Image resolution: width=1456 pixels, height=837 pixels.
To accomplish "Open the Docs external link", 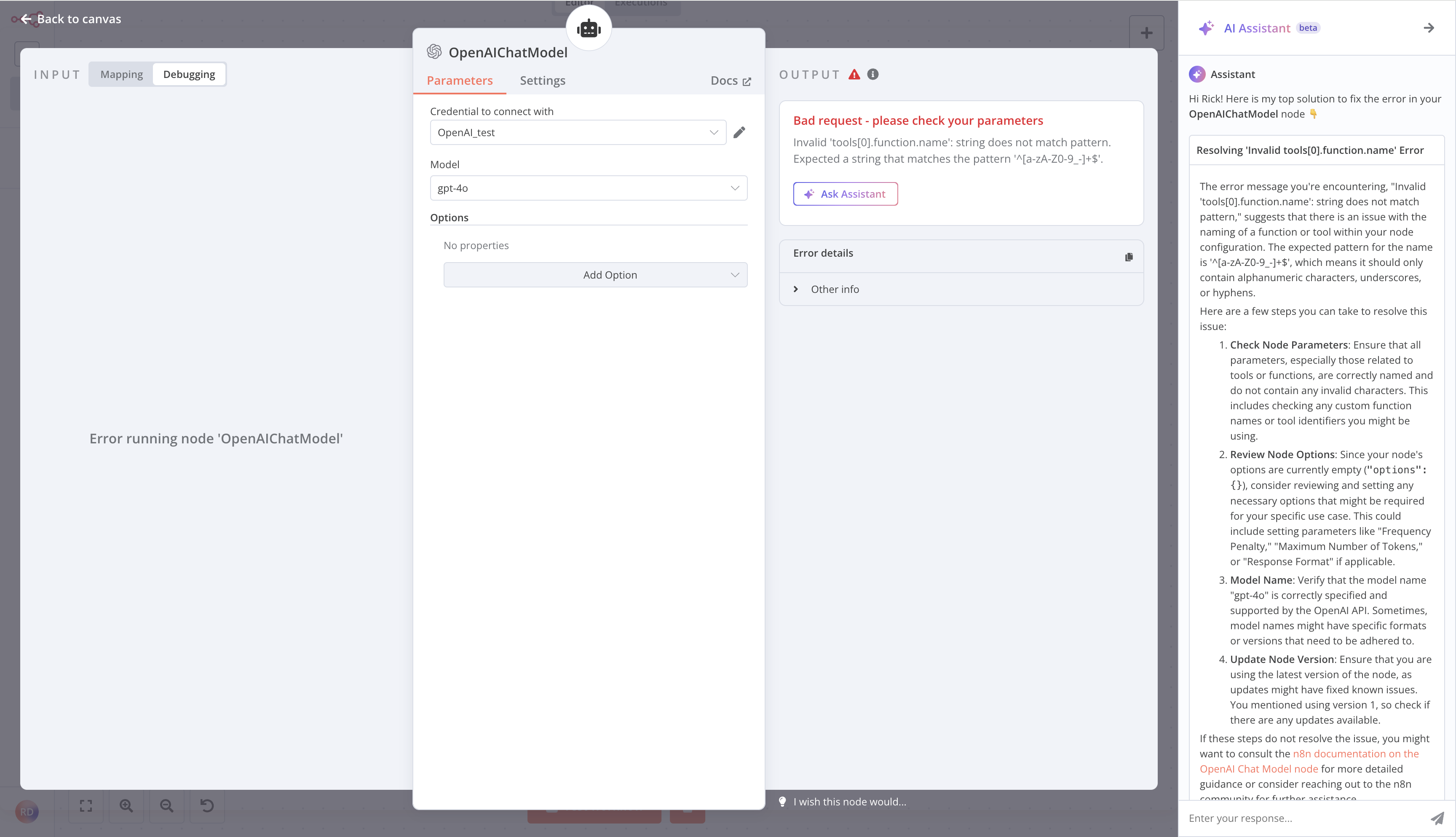I will point(730,80).
